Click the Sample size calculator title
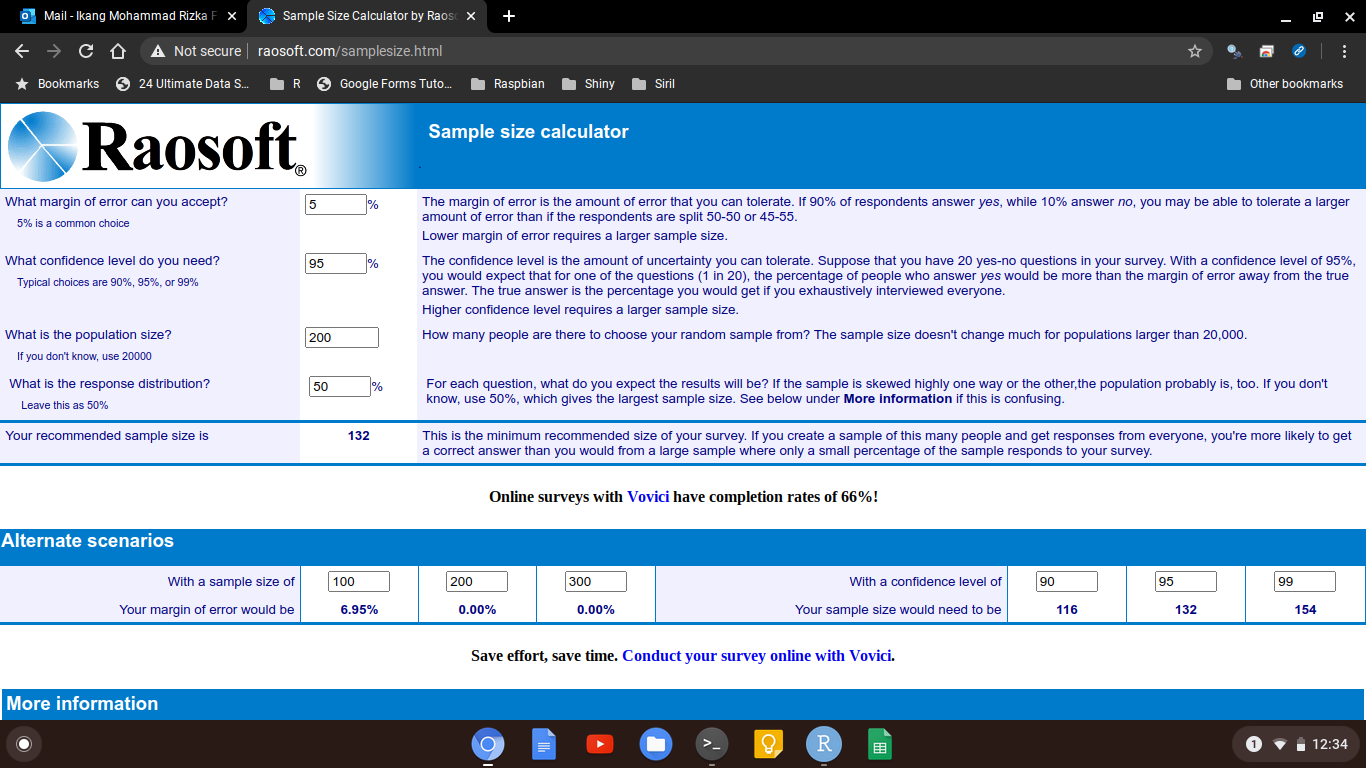 pos(528,132)
